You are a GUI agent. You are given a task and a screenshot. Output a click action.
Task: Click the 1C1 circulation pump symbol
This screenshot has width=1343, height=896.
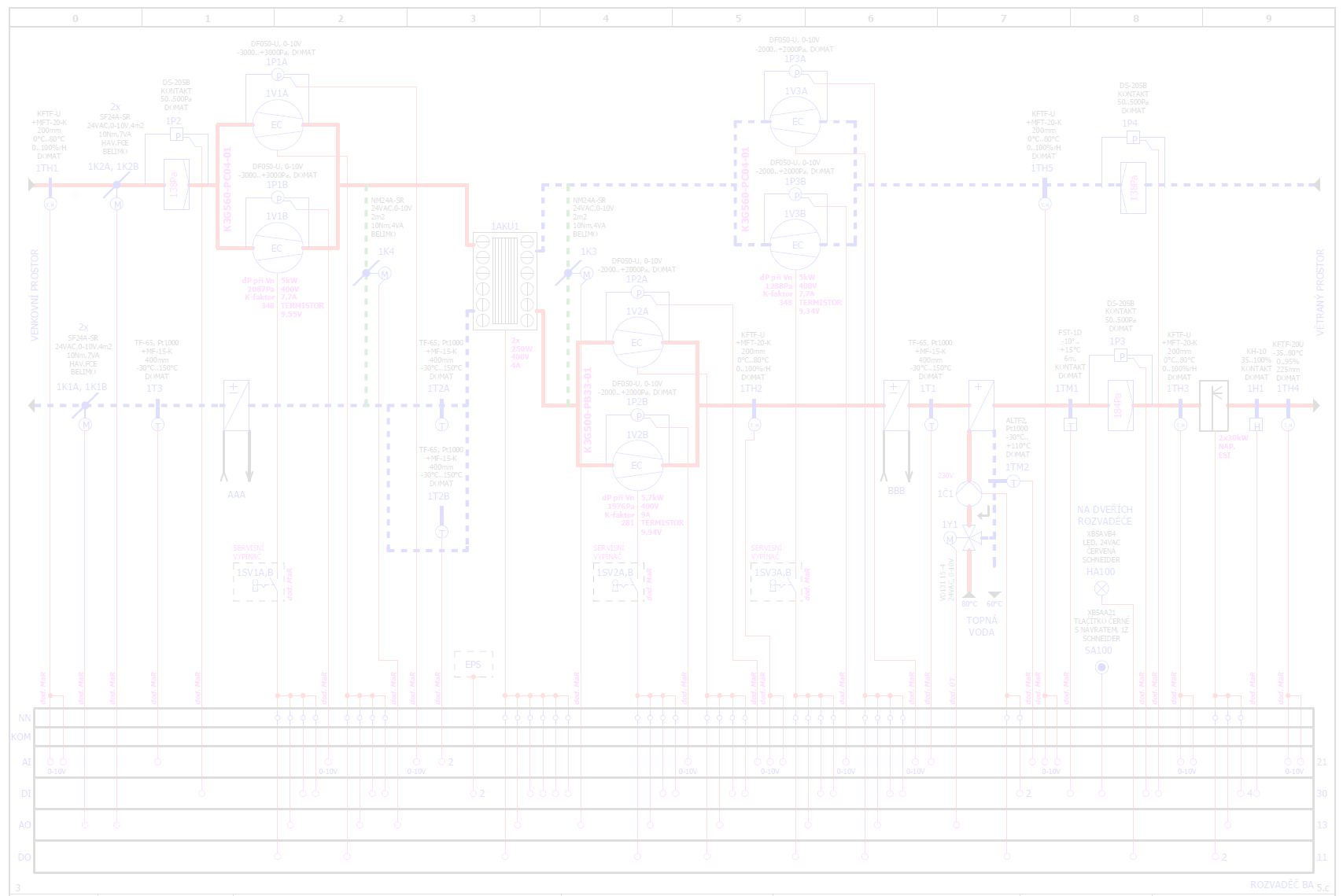[x=969, y=494]
